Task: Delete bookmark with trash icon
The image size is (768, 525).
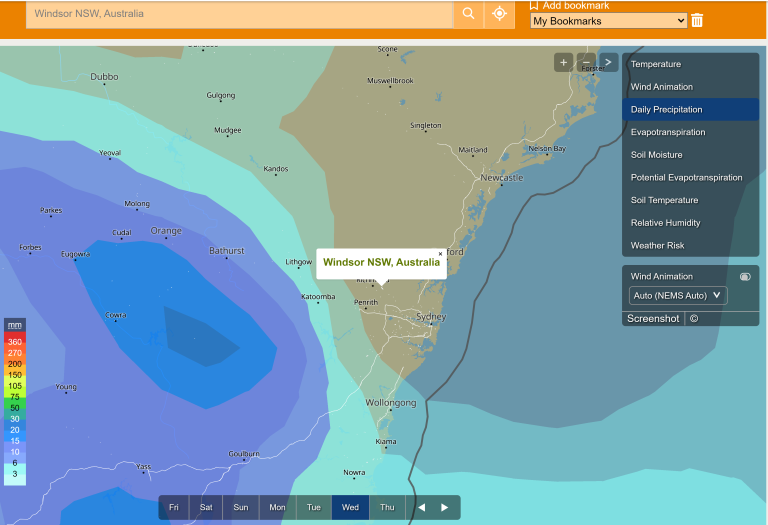Action: point(697,21)
